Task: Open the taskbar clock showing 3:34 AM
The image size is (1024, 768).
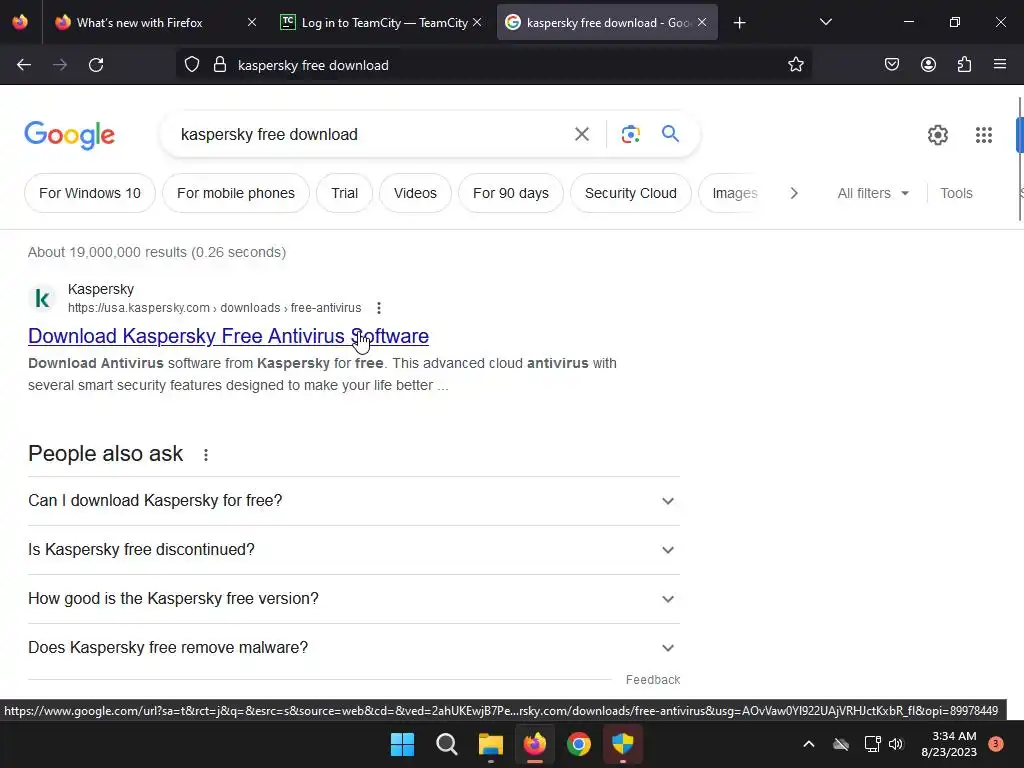Action: pos(949,744)
